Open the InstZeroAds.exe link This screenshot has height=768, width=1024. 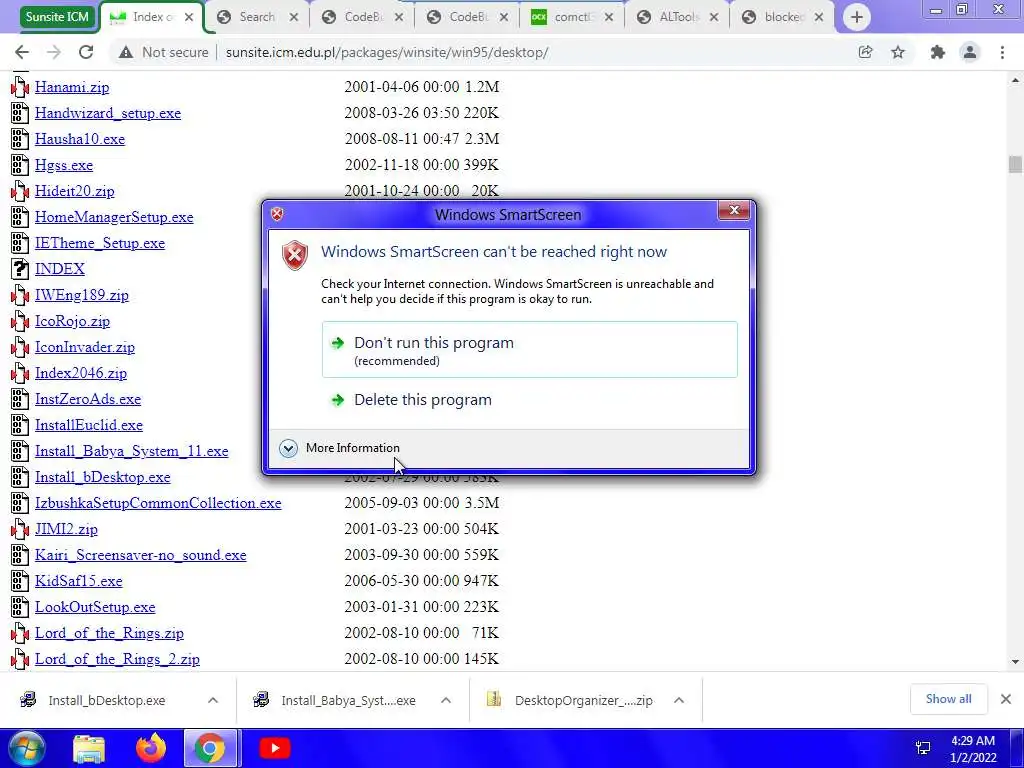pyautogui.click(x=88, y=399)
